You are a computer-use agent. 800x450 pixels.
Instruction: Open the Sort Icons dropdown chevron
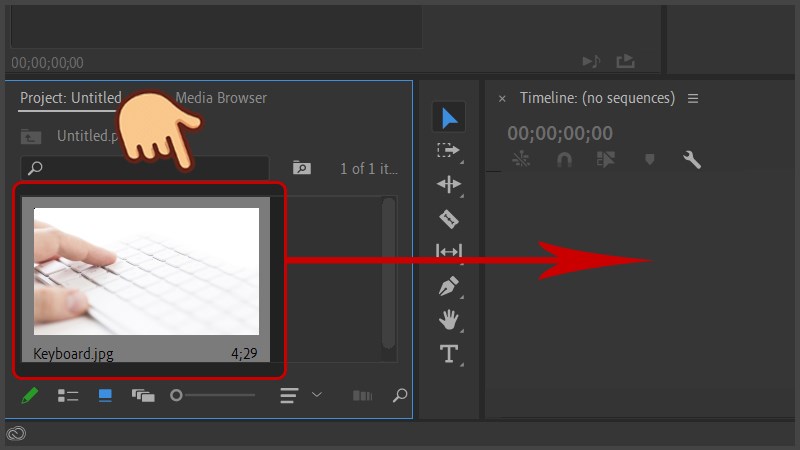[x=317, y=395]
